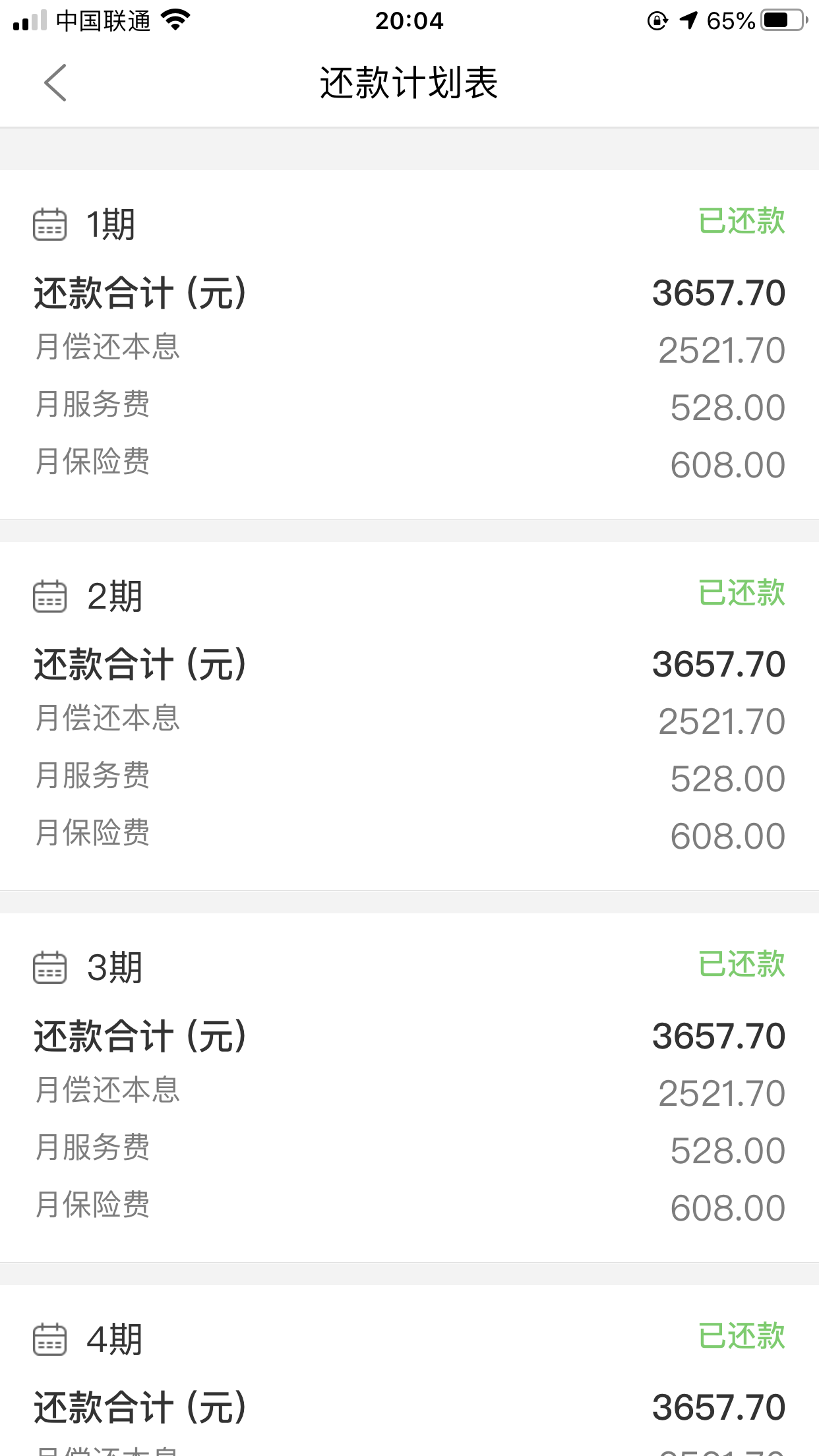Tap the location arrow status icon
This screenshot has height=1456, width=819.
688,21
